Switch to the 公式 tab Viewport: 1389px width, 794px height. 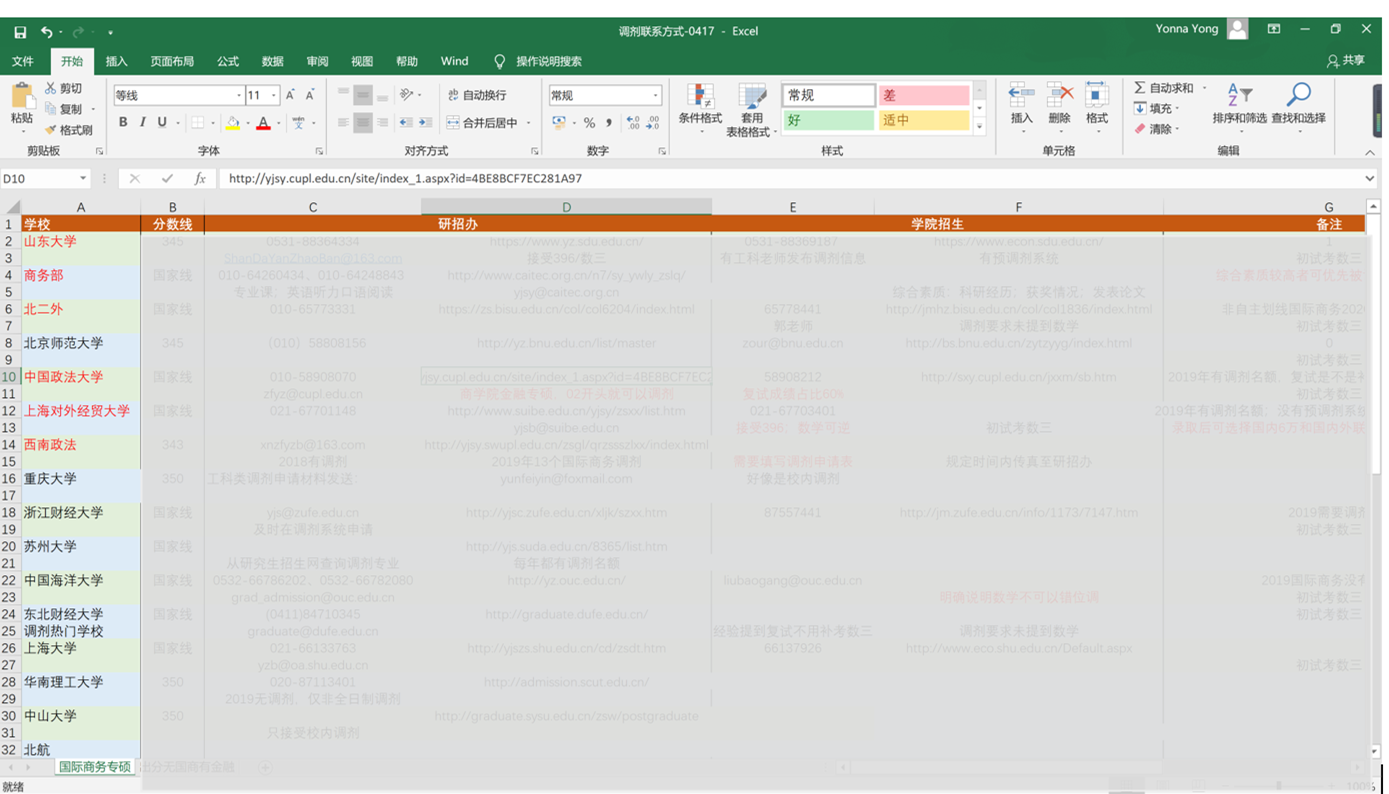(228, 61)
